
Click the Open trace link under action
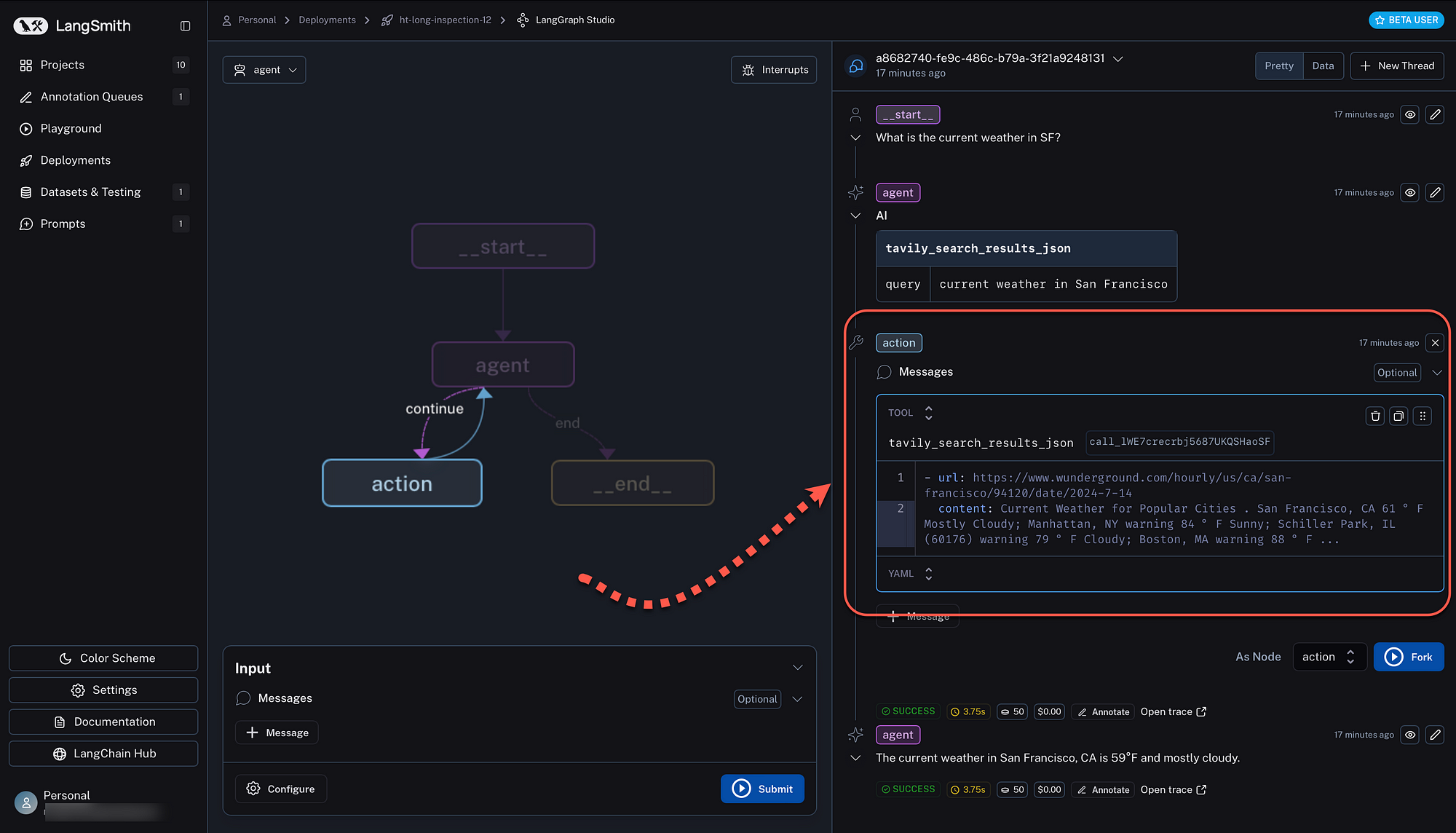click(x=1173, y=711)
